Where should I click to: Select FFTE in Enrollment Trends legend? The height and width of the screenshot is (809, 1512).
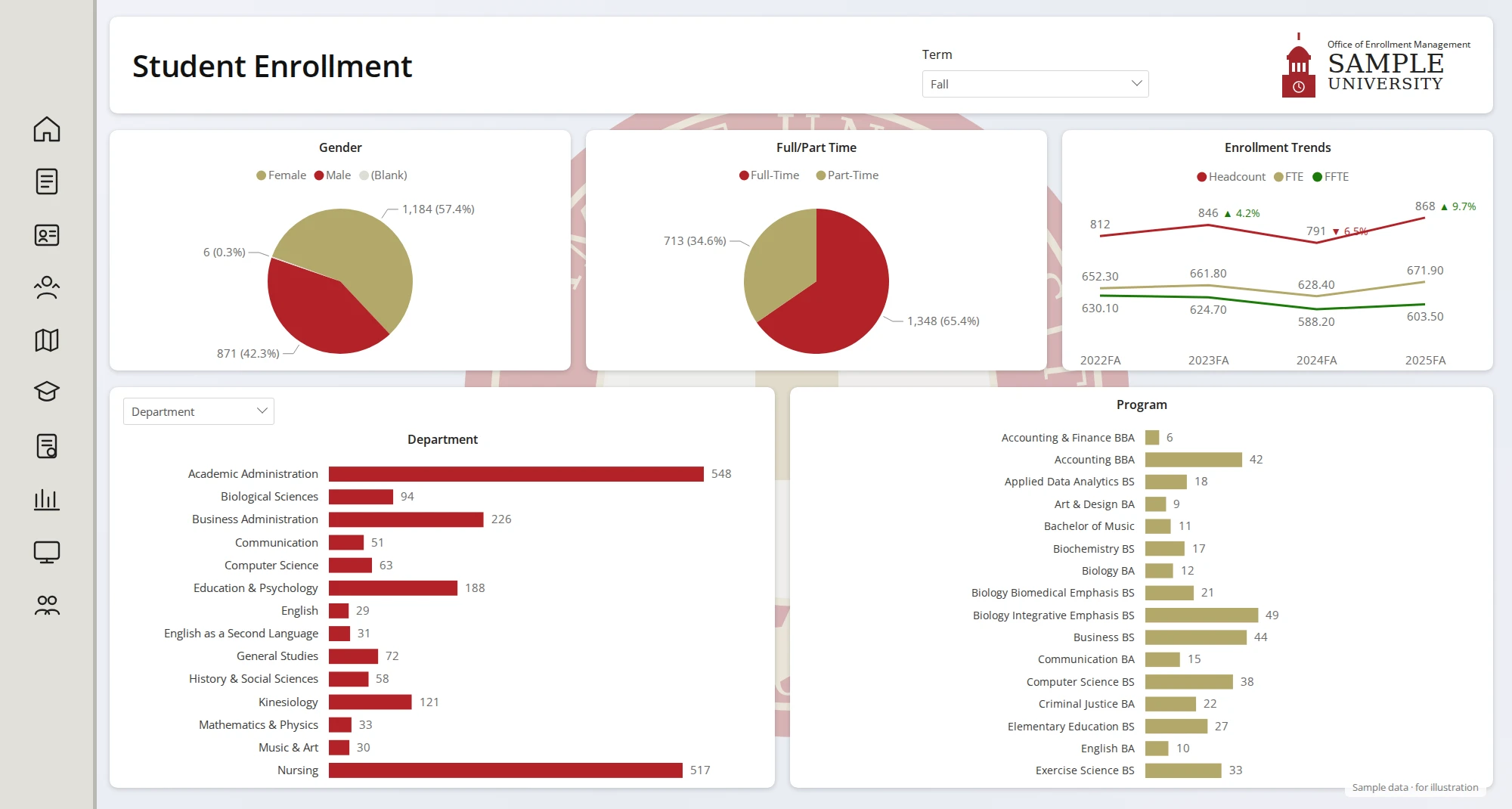[1331, 177]
